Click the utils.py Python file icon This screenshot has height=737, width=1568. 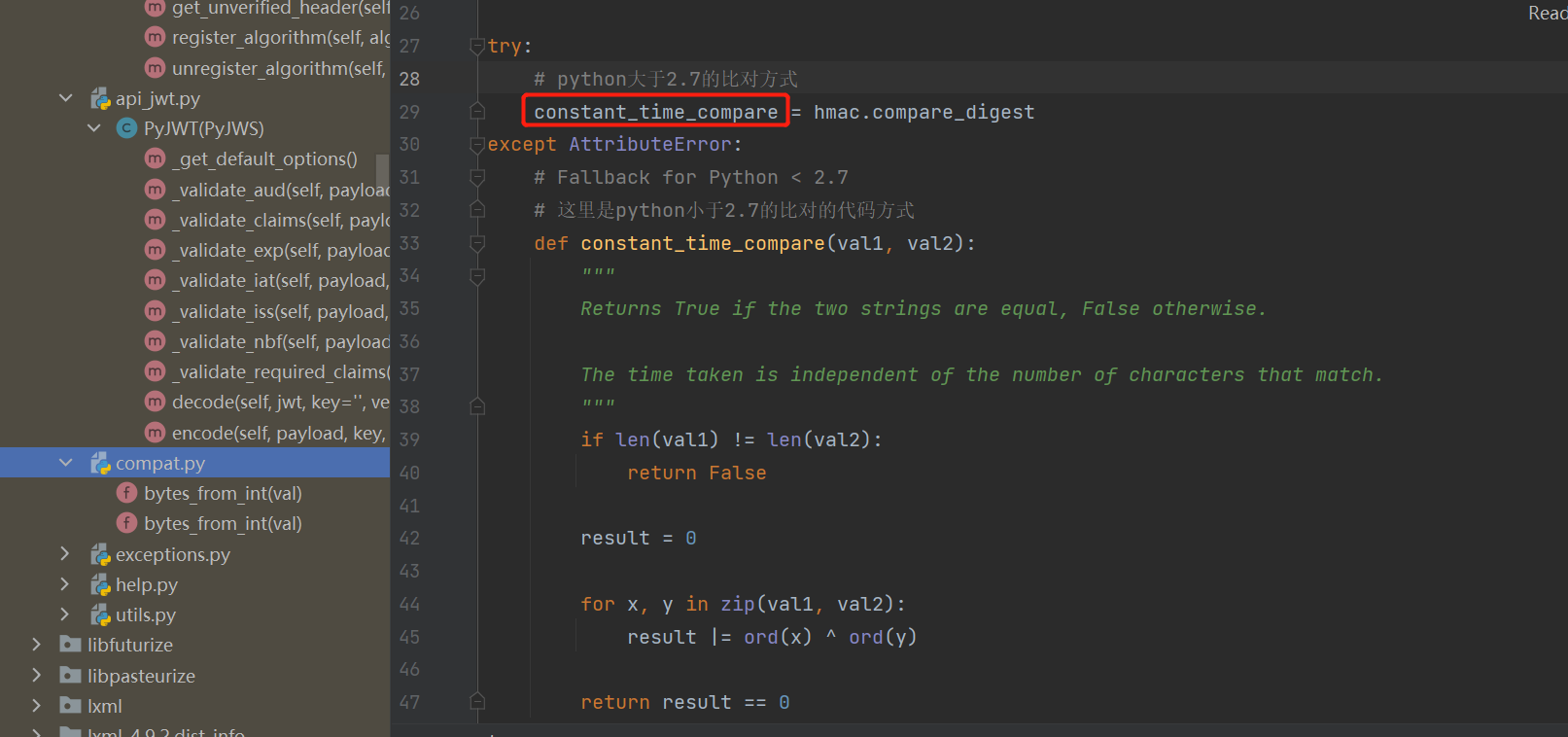coord(100,614)
